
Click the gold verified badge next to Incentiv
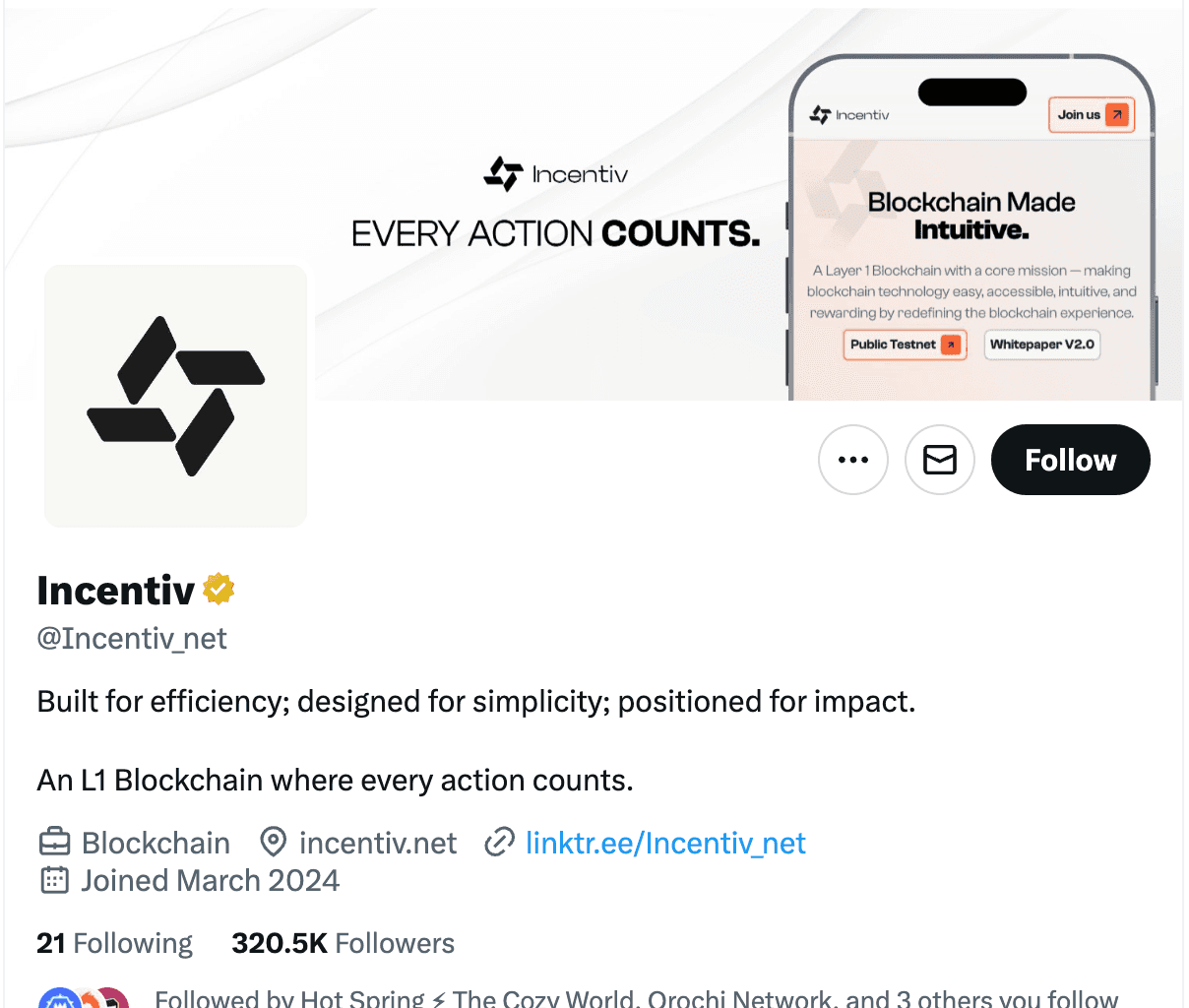(218, 589)
